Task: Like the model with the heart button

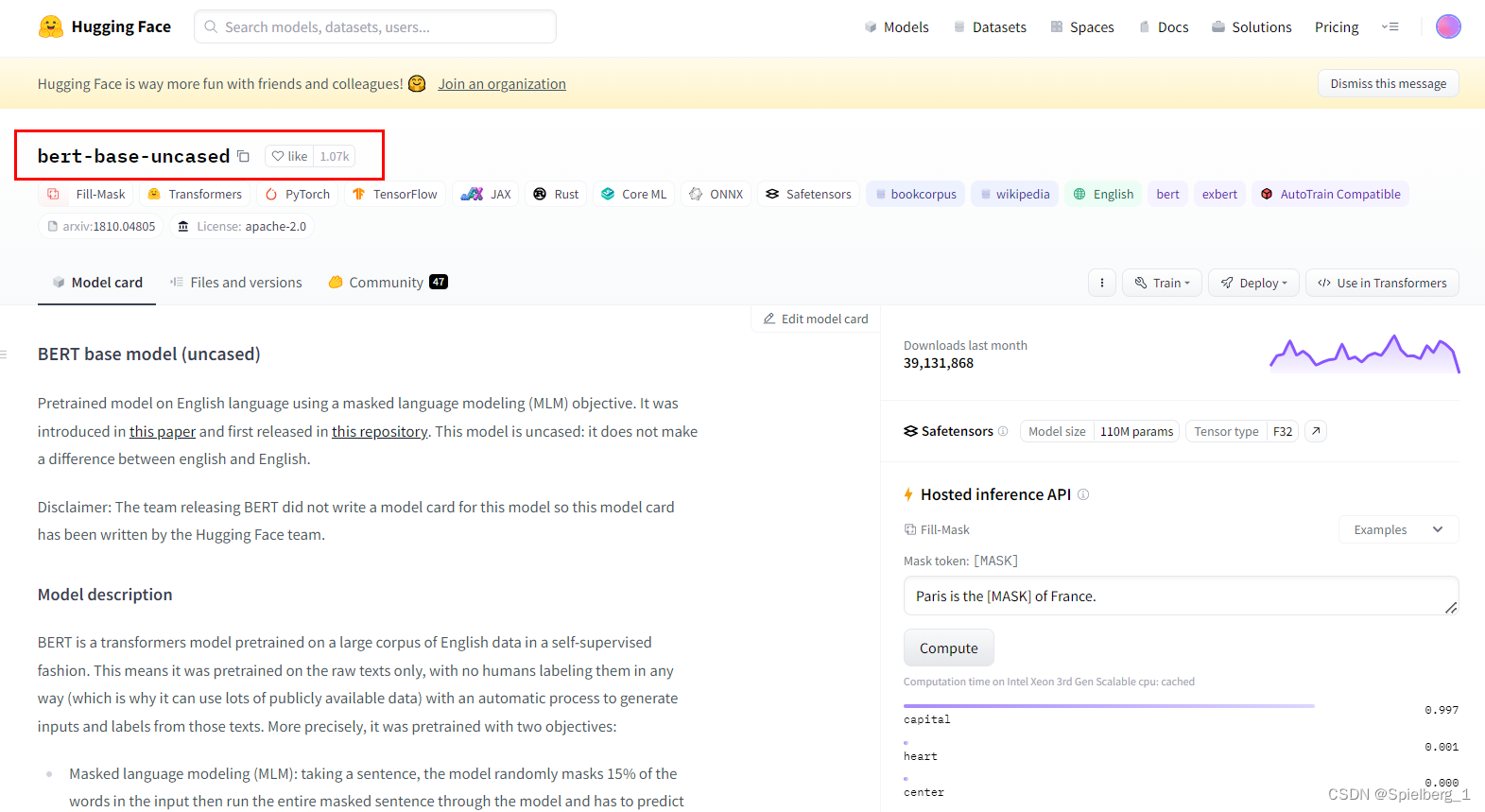Action: (x=290, y=156)
